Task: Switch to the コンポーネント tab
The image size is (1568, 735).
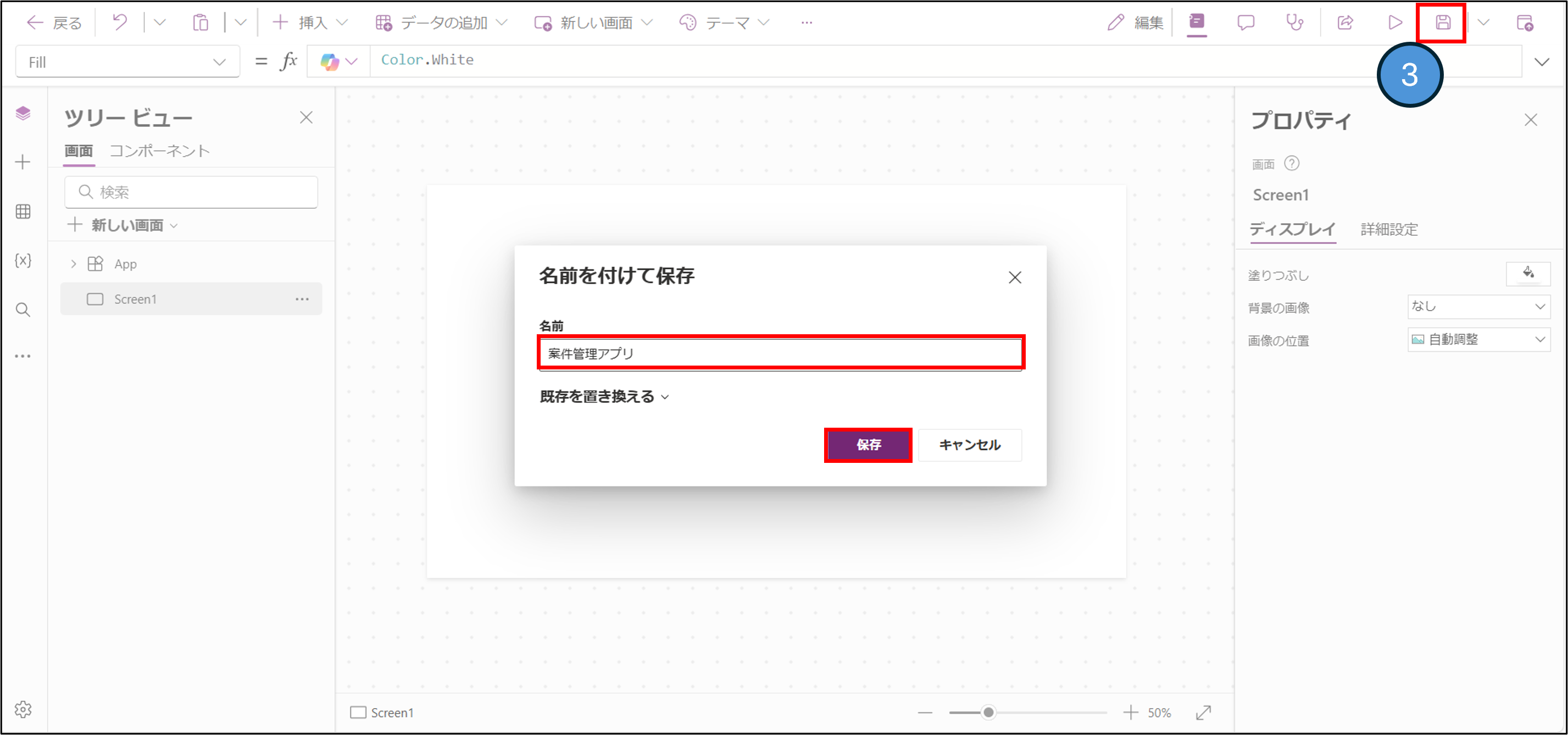Action: pyautogui.click(x=159, y=151)
